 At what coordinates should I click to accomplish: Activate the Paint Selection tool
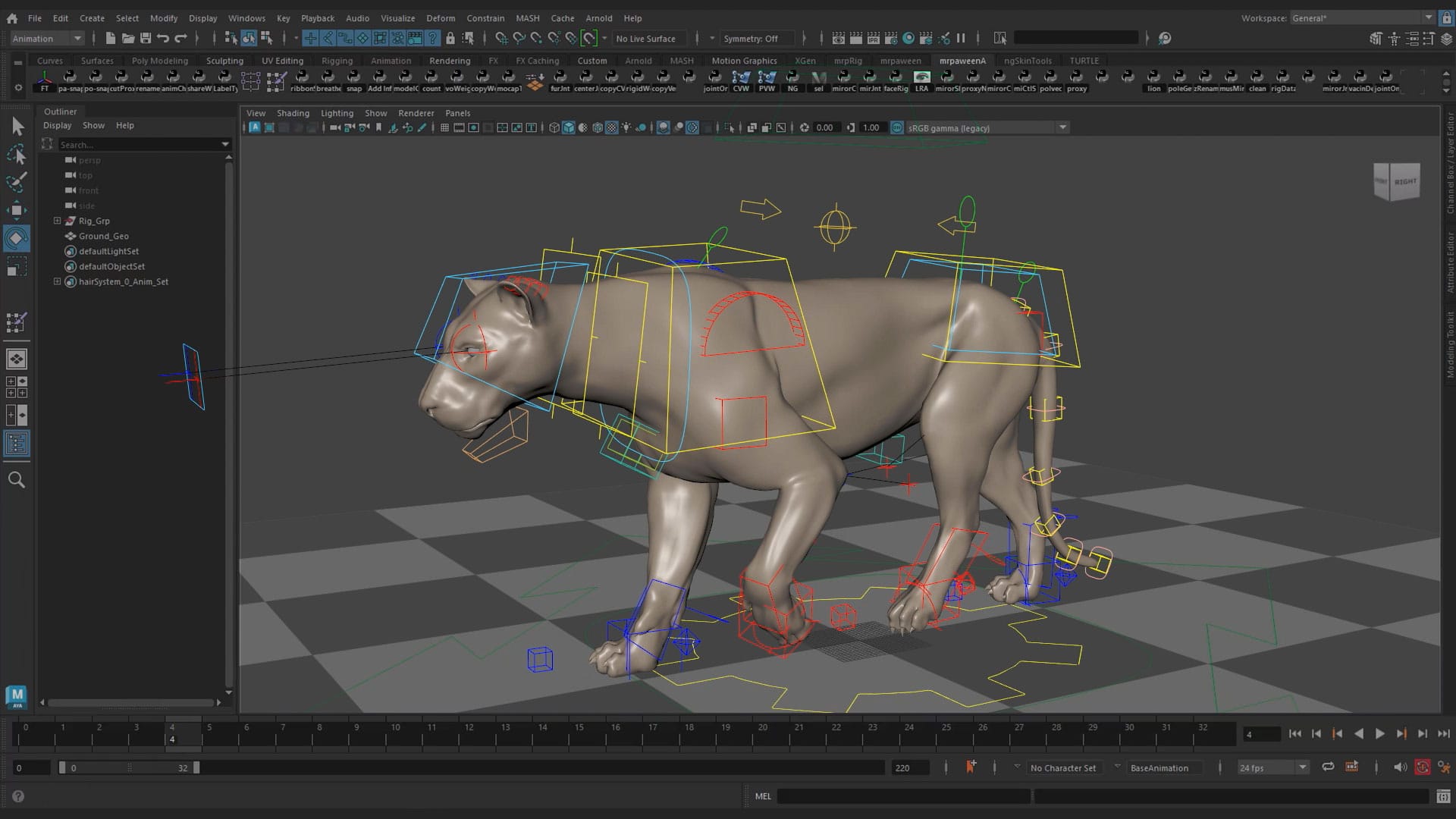point(17,182)
